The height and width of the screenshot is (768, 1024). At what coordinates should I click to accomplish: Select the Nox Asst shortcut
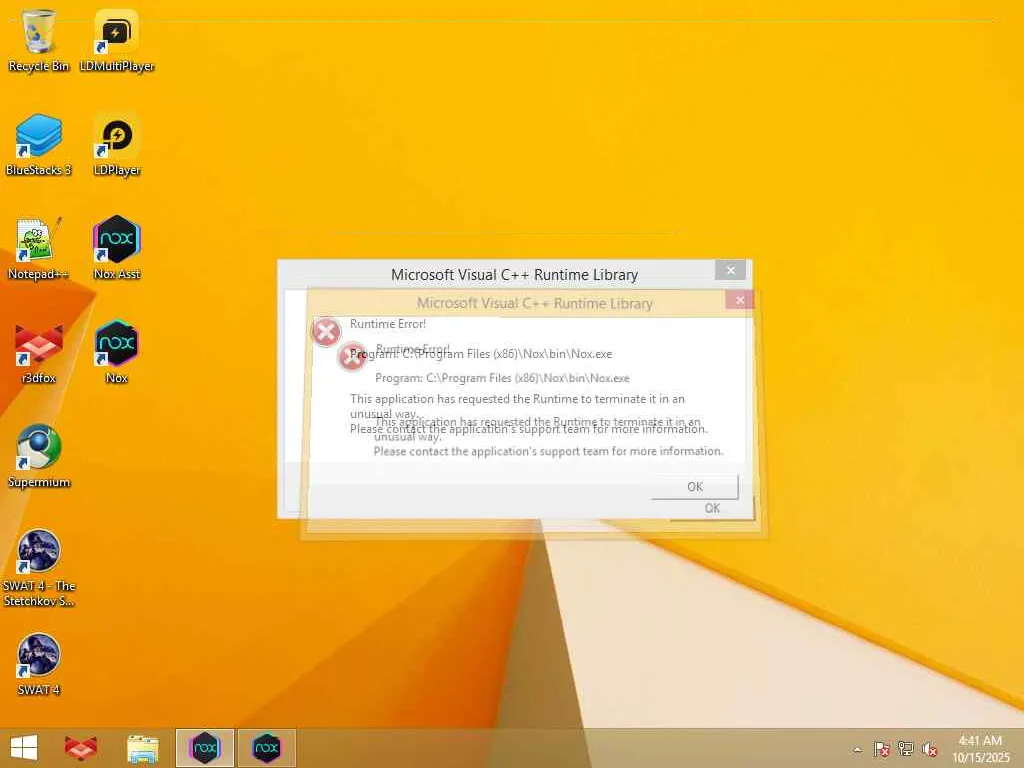[117, 248]
